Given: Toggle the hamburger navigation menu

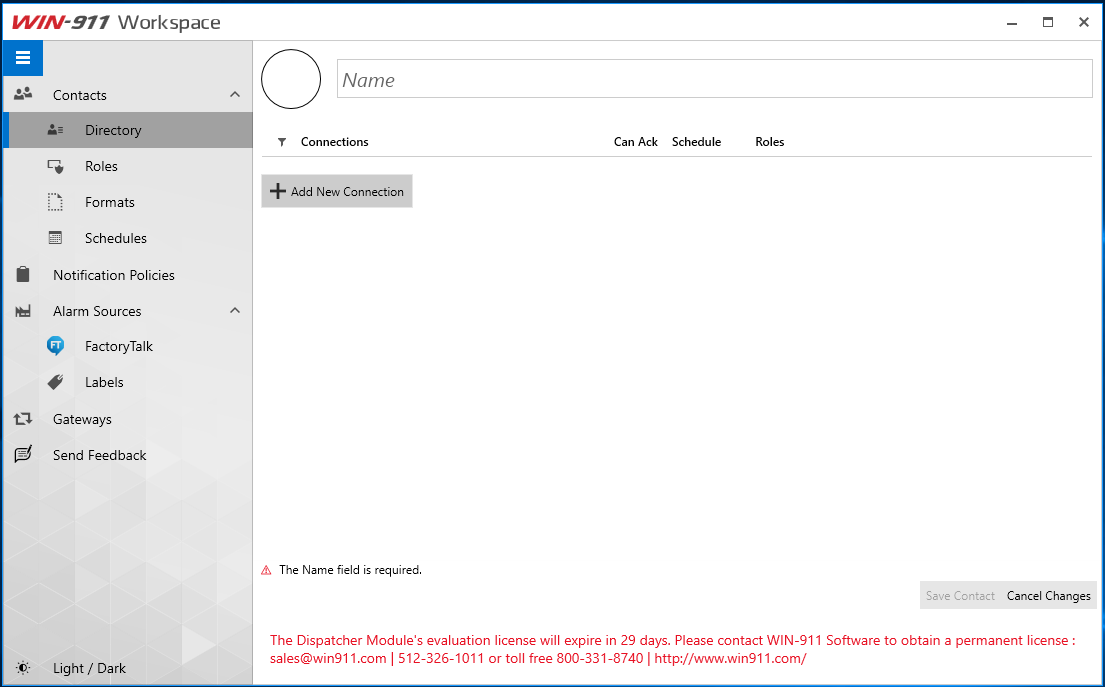Looking at the screenshot, I should coord(23,58).
